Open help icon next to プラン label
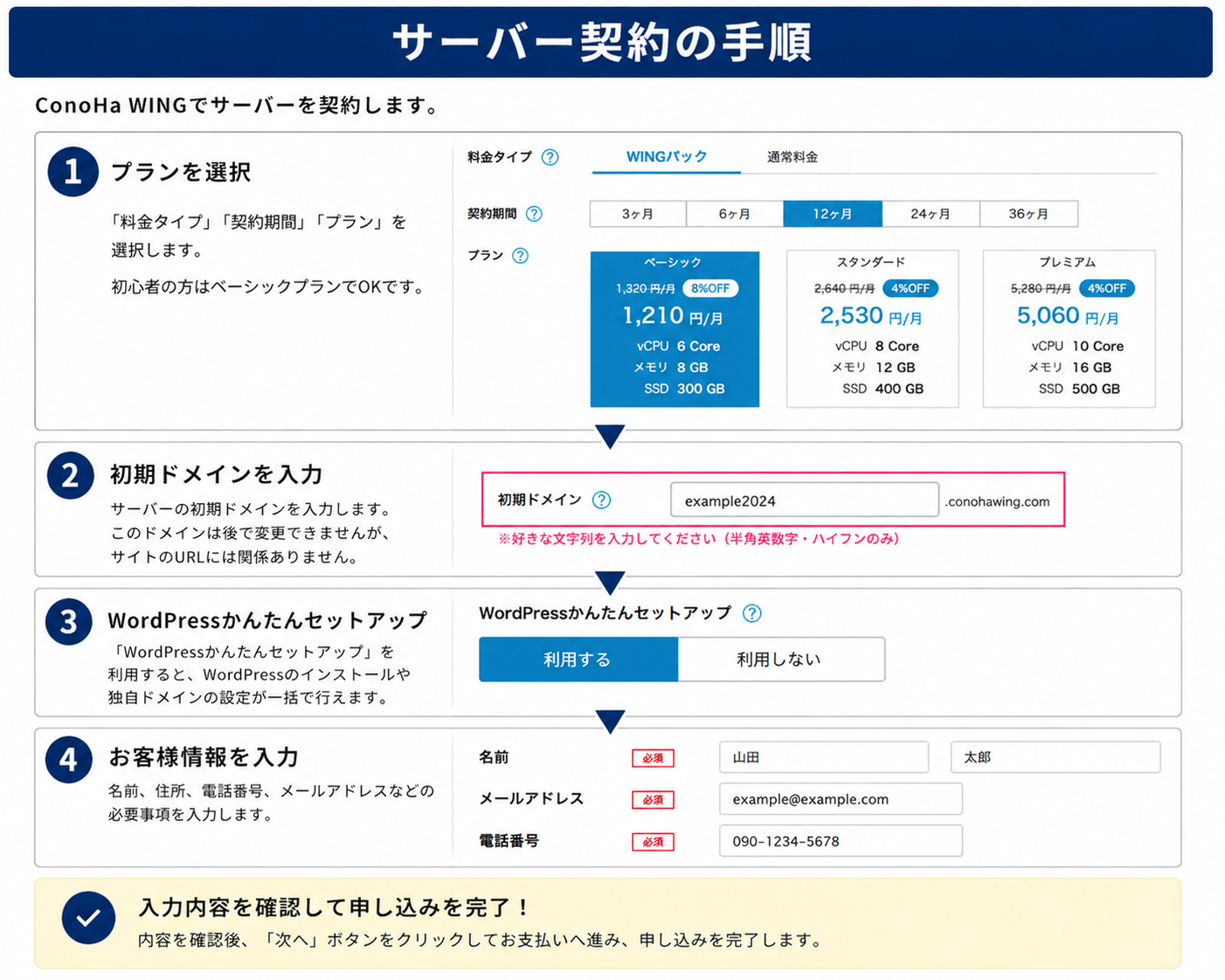1225x980 pixels. click(520, 256)
